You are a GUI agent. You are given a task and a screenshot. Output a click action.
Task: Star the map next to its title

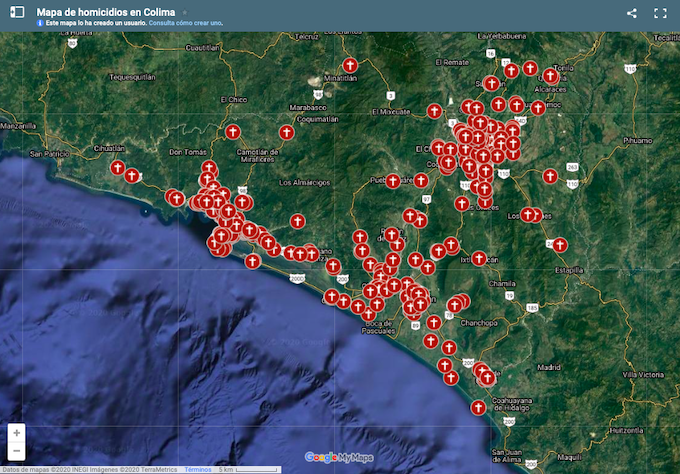click(x=184, y=12)
